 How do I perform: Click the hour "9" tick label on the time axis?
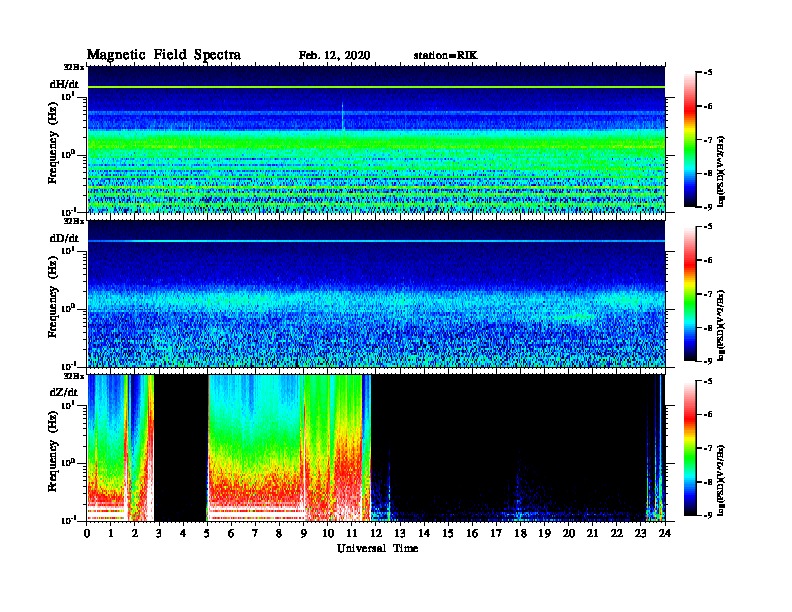tap(304, 533)
